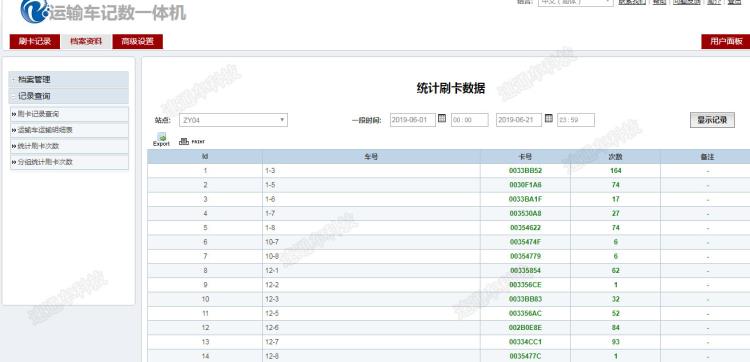Click vehicle number 1-8

(x=270, y=228)
